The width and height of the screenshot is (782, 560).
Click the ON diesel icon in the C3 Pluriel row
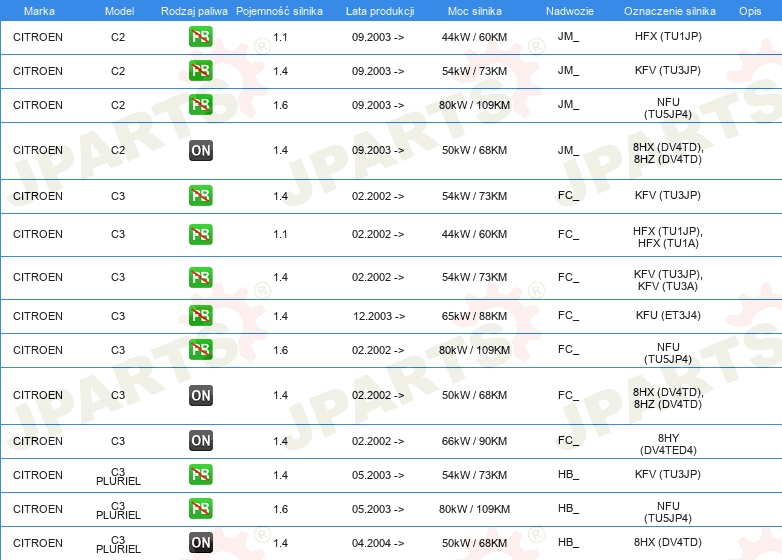200,543
